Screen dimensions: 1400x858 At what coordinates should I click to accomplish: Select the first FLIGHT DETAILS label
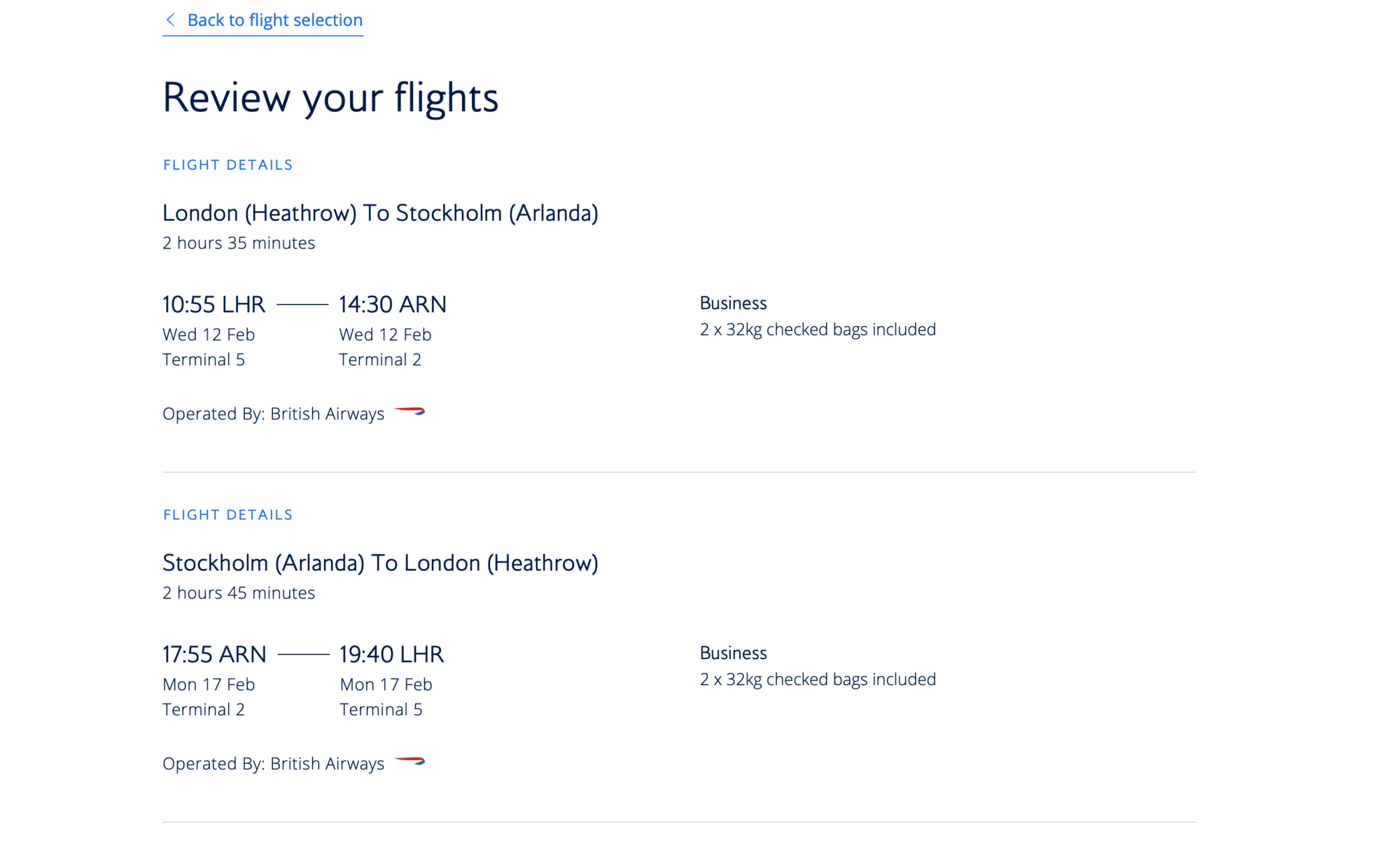(x=227, y=165)
